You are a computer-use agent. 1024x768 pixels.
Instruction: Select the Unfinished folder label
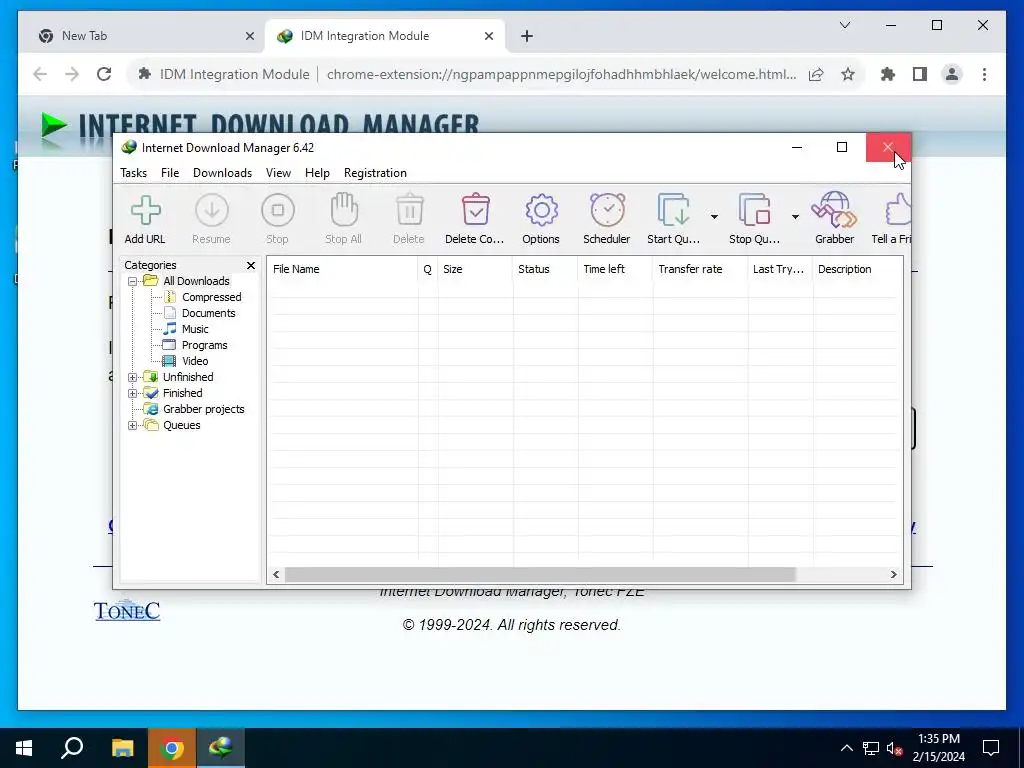click(188, 377)
